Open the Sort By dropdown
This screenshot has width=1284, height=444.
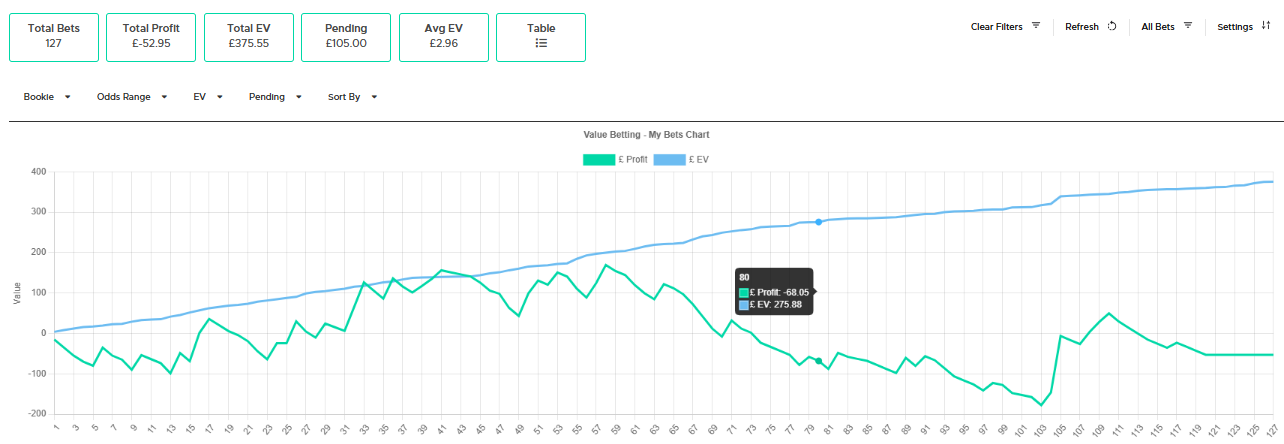click(x=352, y=97)
